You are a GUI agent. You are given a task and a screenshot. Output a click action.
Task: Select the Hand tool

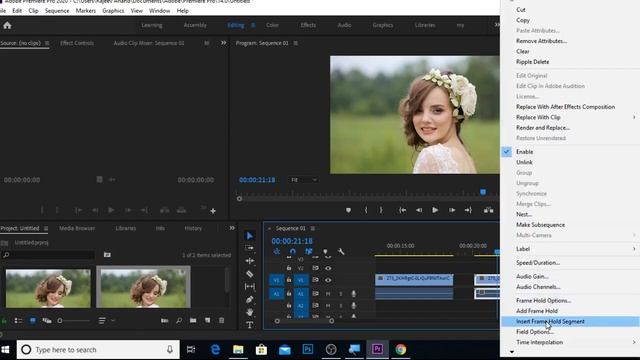(x=249, y=312)
